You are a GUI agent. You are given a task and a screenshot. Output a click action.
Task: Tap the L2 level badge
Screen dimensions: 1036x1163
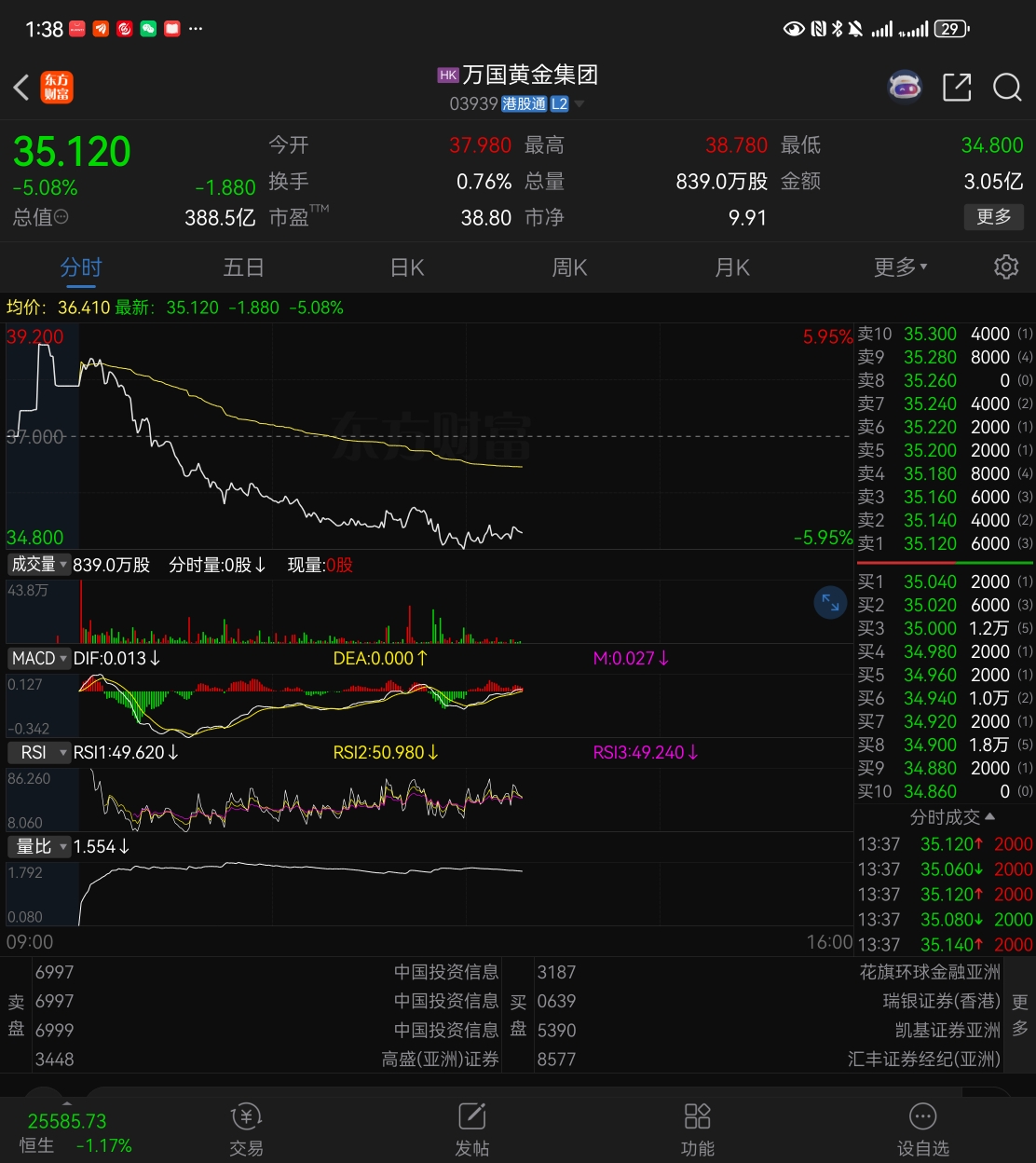[559, 104]
